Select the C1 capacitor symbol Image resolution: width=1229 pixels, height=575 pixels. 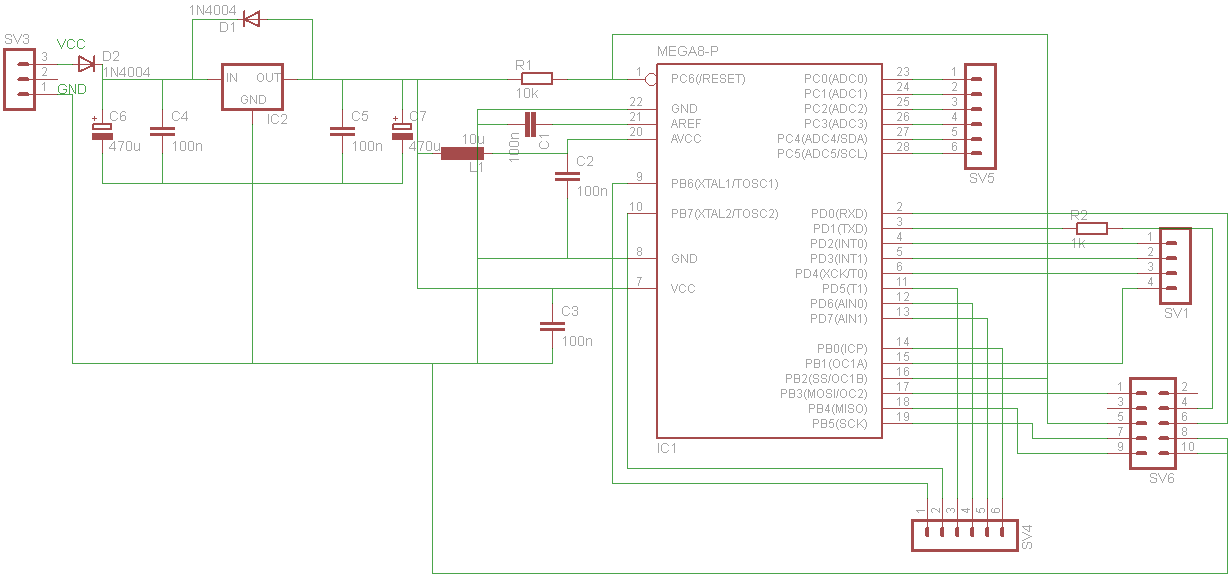pos(530,124)
